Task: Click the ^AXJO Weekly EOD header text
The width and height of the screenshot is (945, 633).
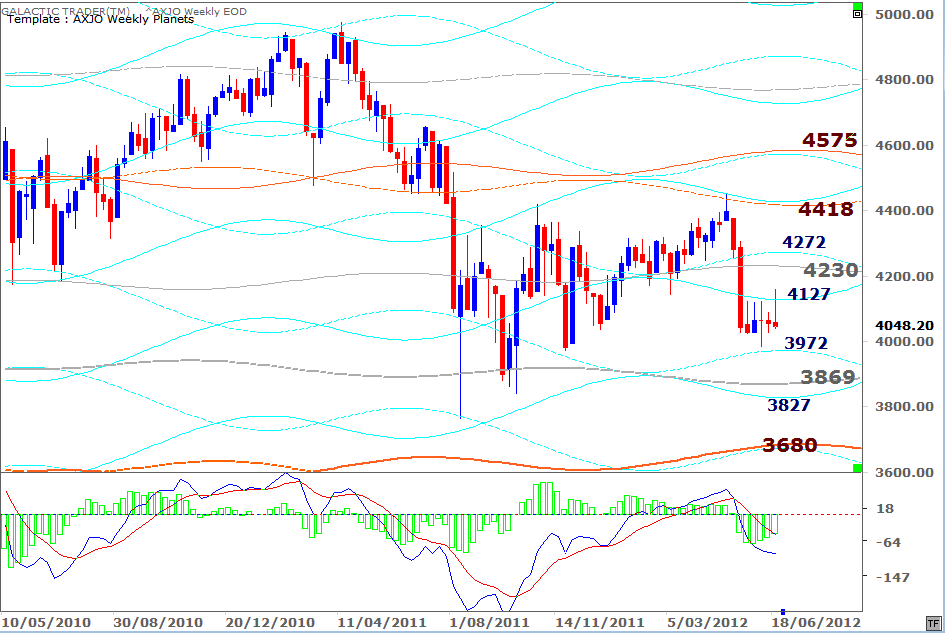Action: [x=196, y=11]
